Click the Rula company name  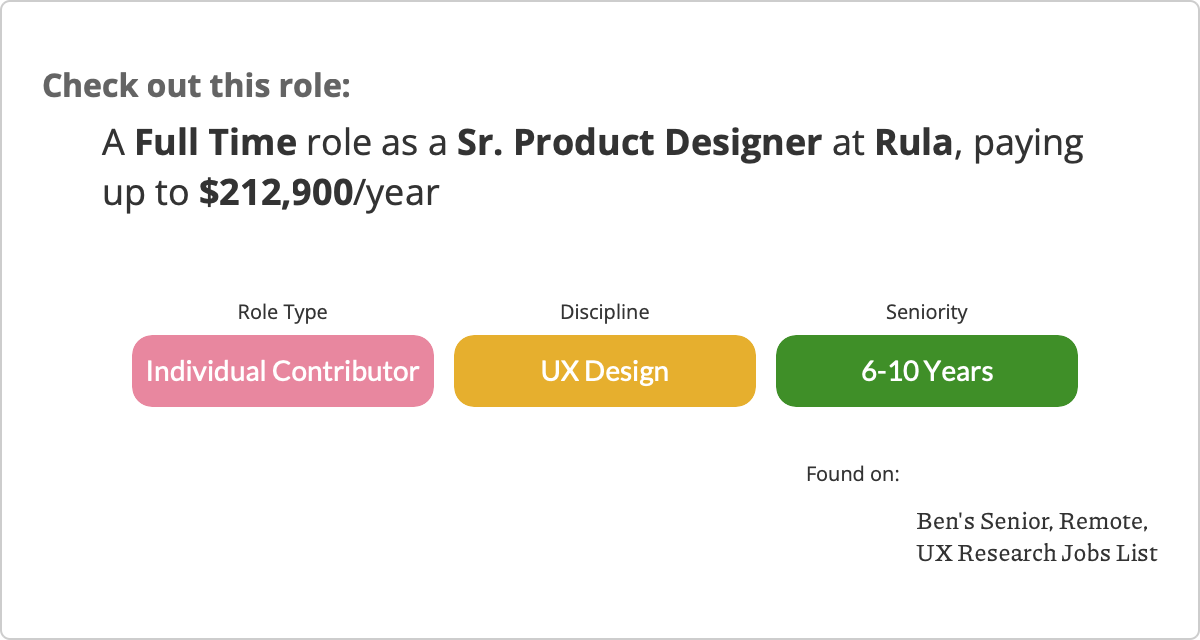coord(913,144)
